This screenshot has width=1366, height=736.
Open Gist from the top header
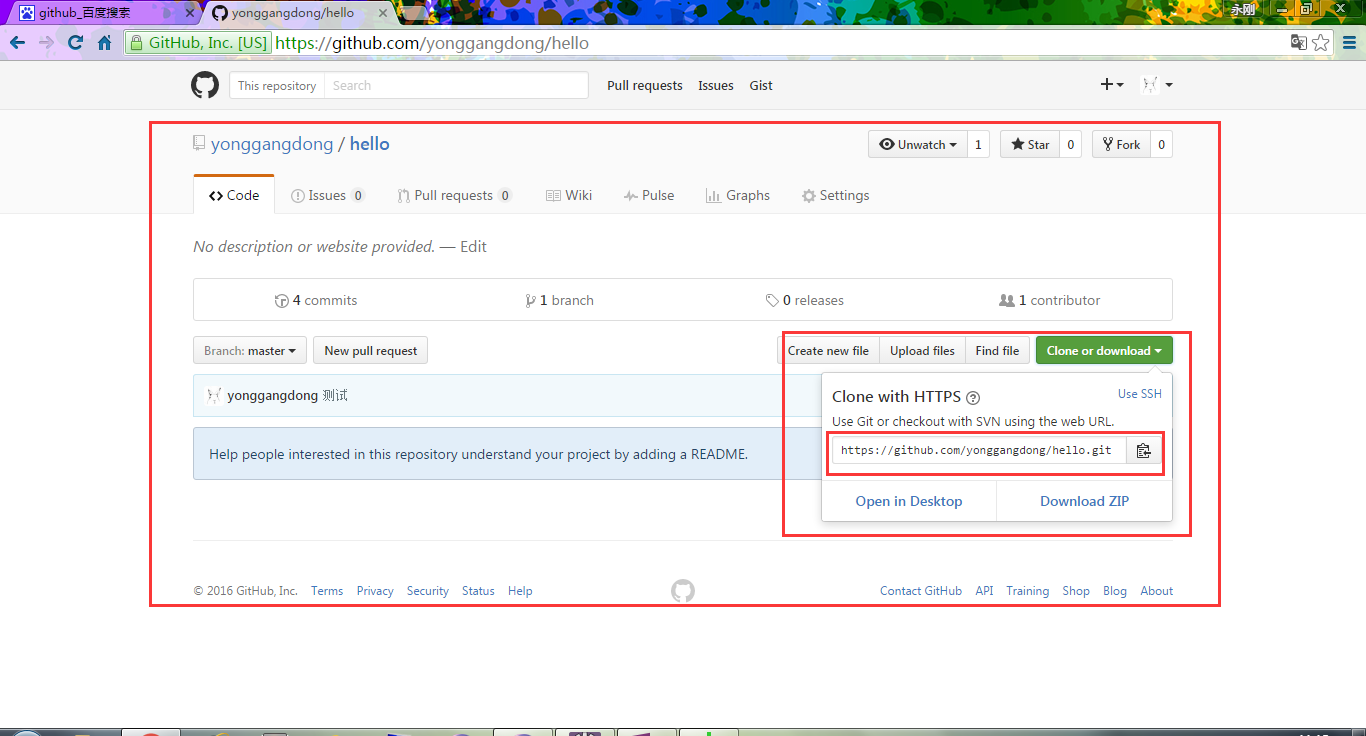(761, 86)
